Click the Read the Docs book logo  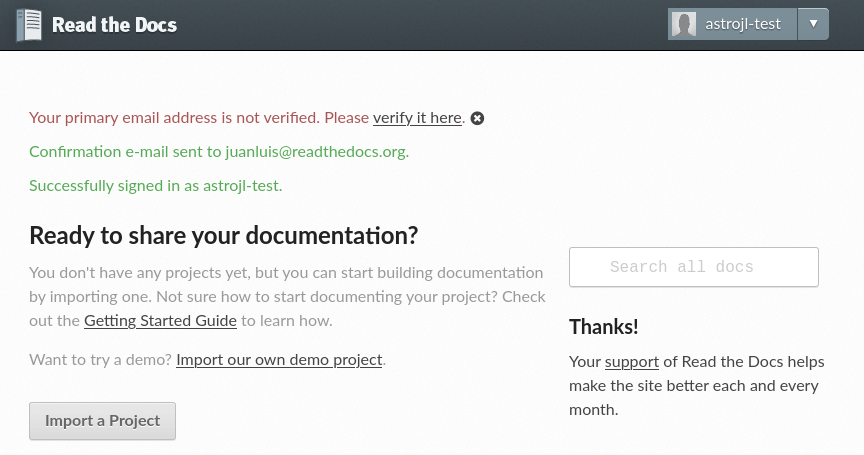30,25
